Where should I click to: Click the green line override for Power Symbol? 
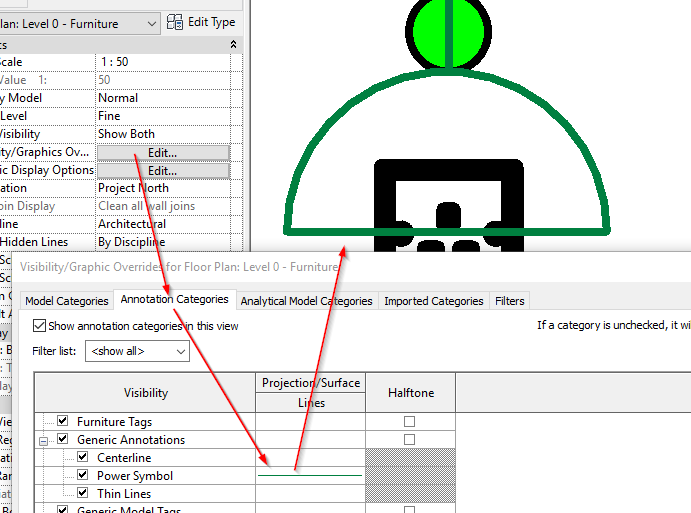coord(310,476)
